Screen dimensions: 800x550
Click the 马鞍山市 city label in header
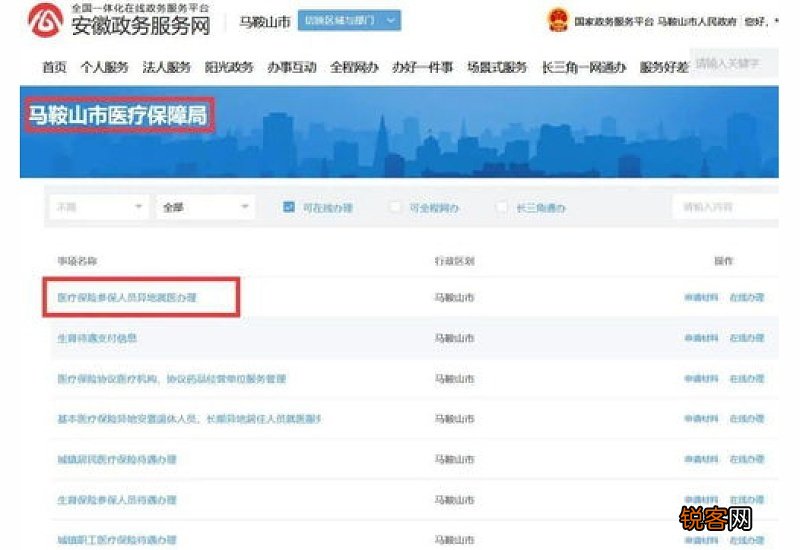pyautogui.click(x=265, y=21)
